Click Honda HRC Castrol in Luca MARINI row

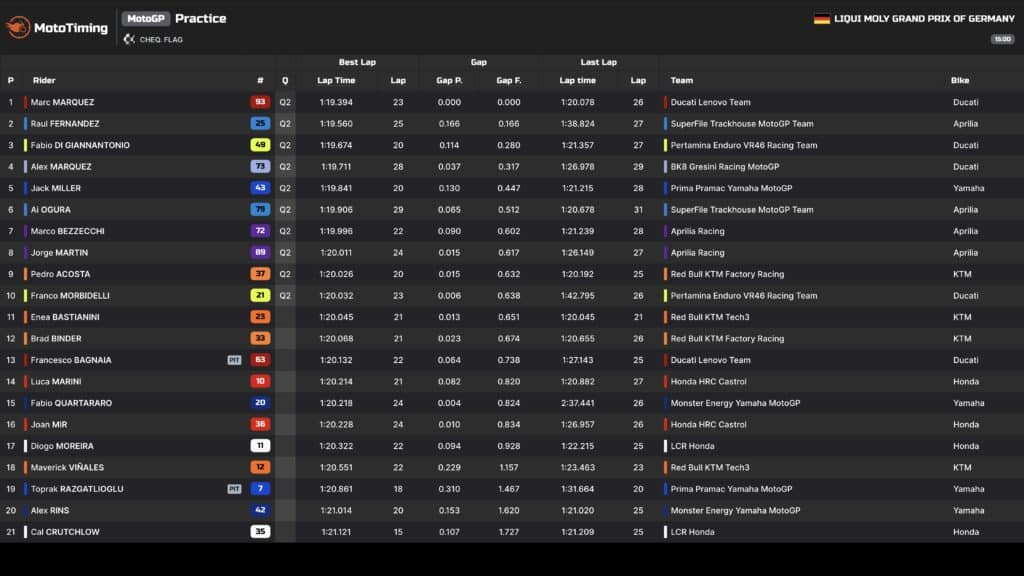[x=708, y=381]
